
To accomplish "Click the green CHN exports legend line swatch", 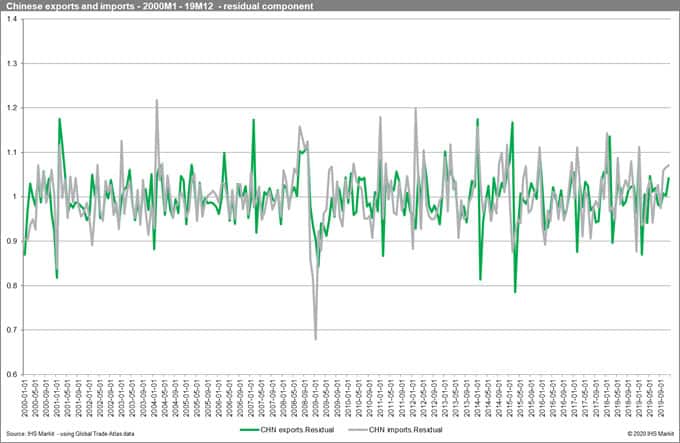I will click(255, 429).
